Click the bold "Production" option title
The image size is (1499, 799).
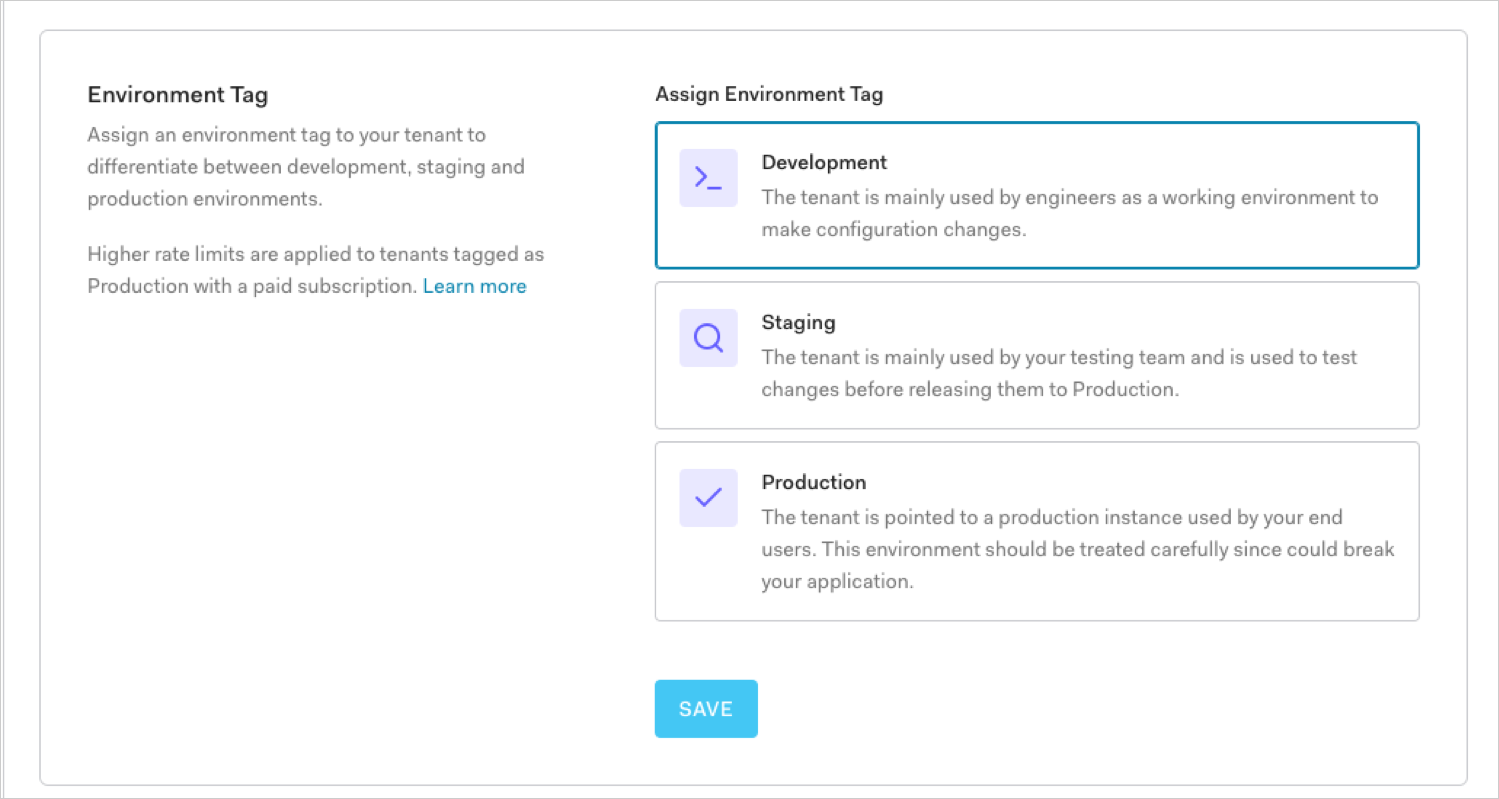814,482
